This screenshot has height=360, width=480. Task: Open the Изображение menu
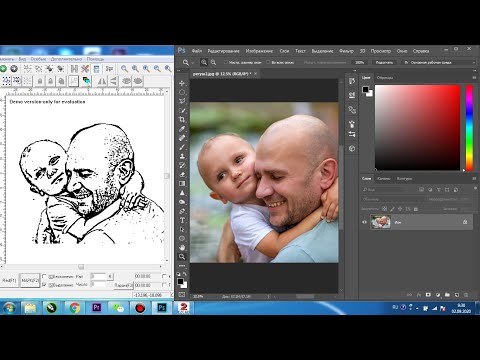click(259, 51)
